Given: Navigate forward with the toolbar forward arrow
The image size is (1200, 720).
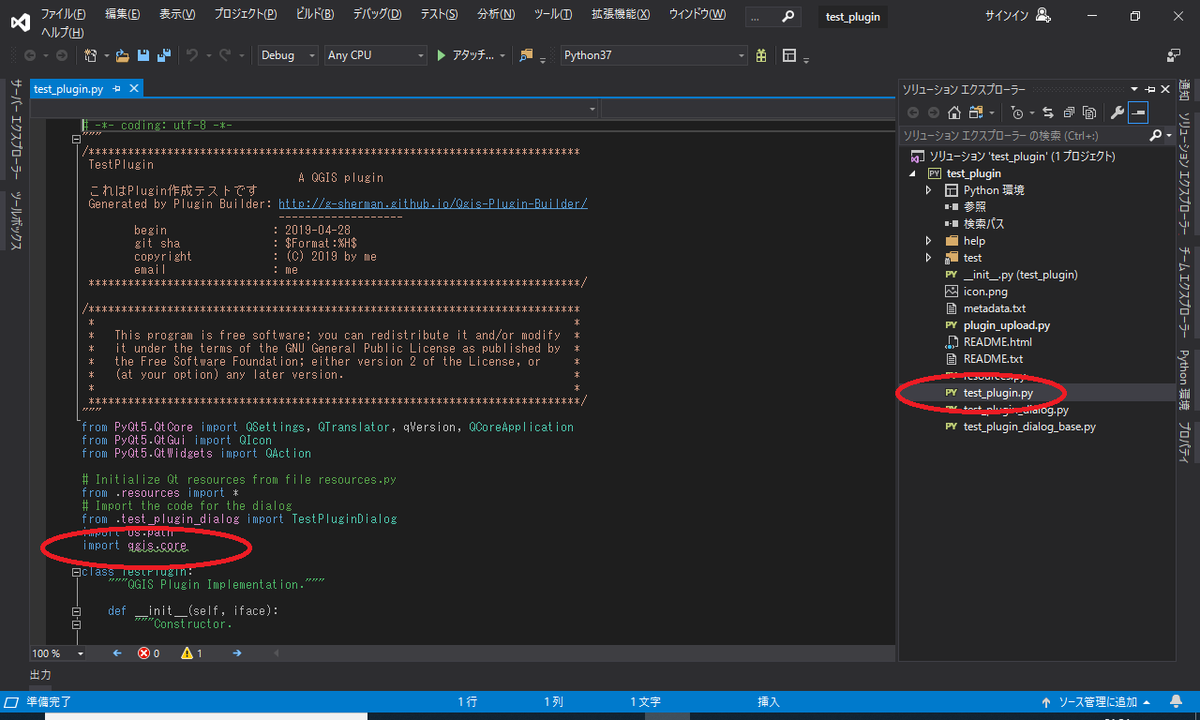Looking at the screenshot, I should pos(61,55).
